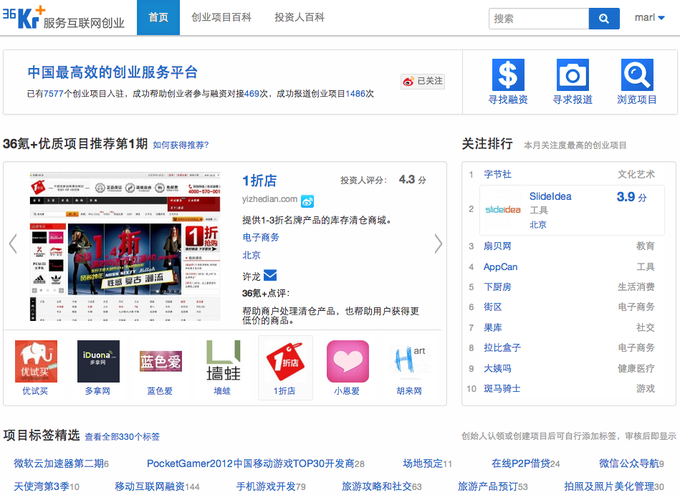
Task: Focus the 搜索 input field
Action: pos(539,19)
